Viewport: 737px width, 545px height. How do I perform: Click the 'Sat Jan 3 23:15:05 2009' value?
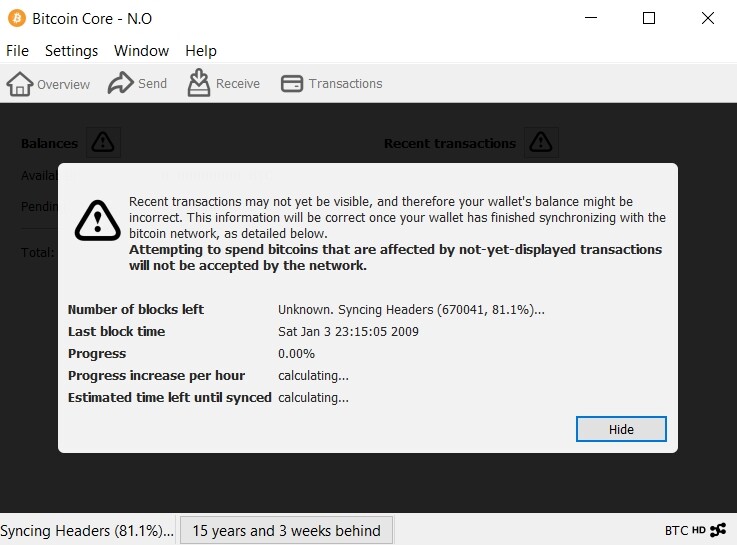pos(348,332)
